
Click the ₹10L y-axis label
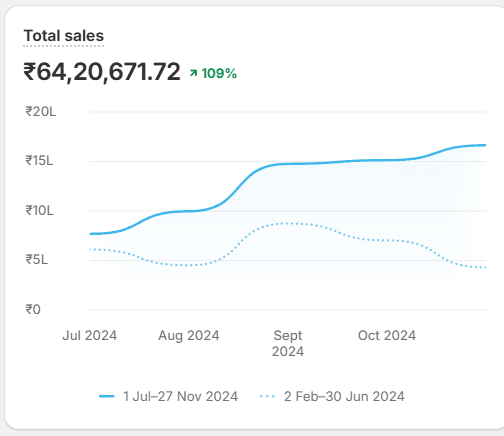(x=39, y=211)
